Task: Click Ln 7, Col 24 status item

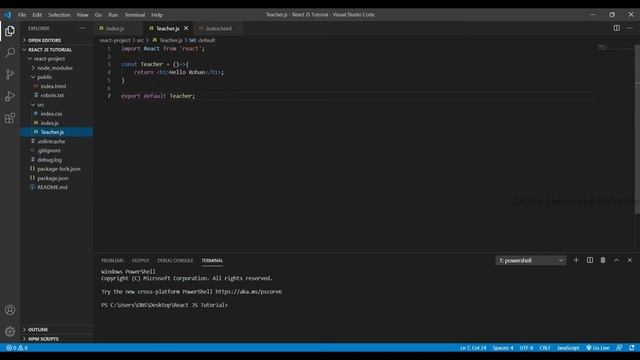Action: point(473,348)
